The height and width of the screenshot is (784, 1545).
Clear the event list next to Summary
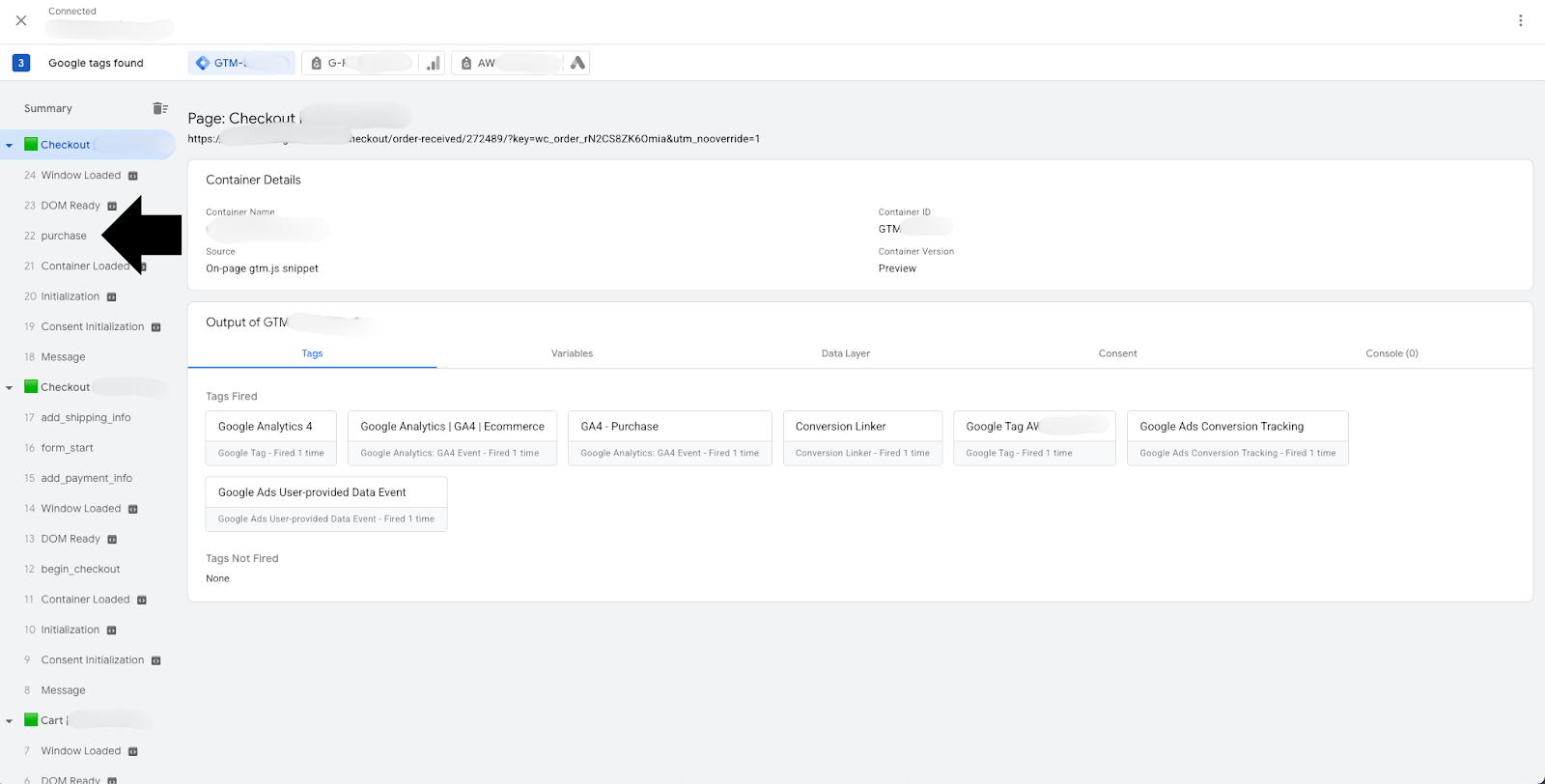160,108
